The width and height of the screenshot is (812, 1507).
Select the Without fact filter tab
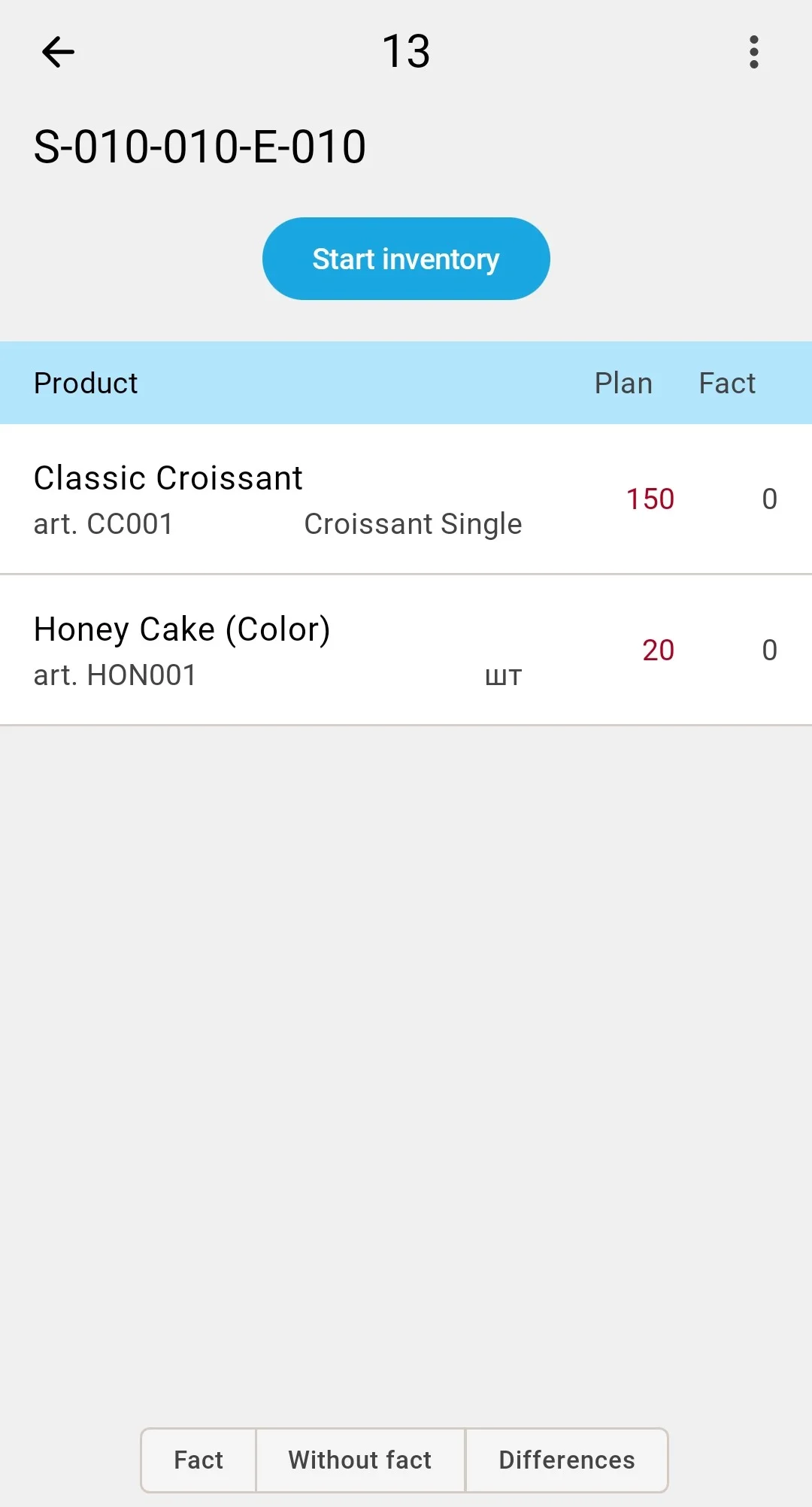pos(360,1460)
